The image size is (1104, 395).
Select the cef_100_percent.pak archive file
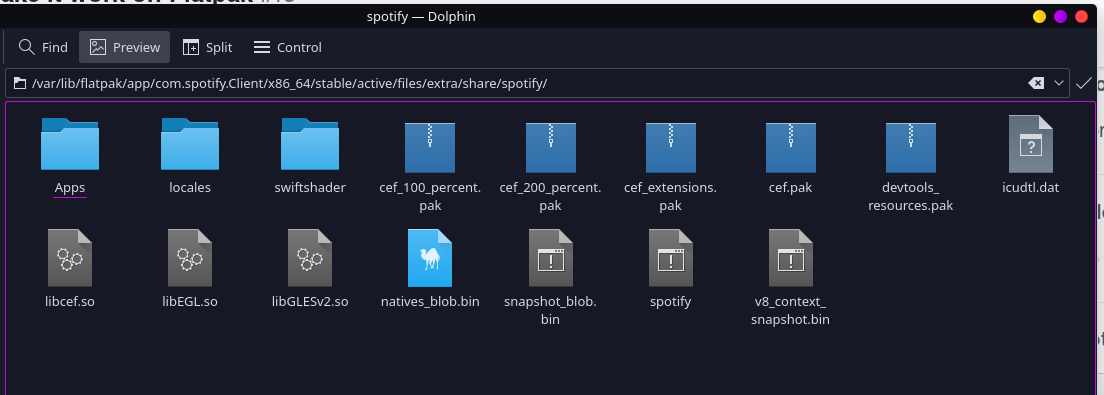[430, 148]
